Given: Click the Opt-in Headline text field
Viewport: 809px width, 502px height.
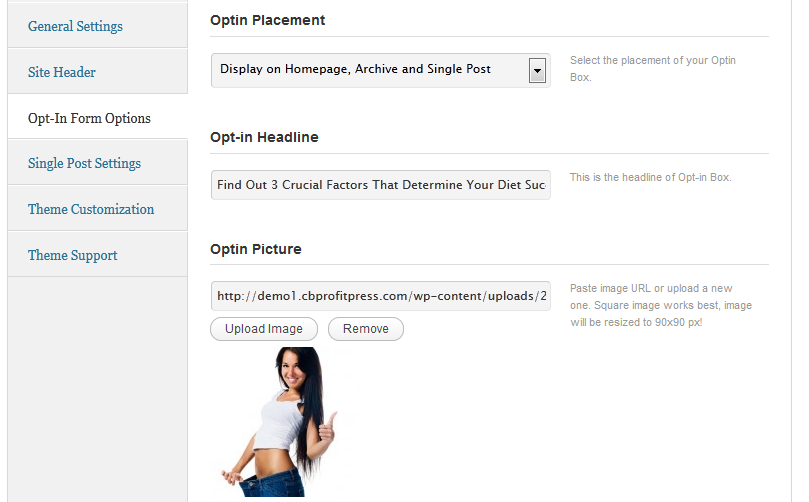Looking at the screenshot, I should 381,185.
